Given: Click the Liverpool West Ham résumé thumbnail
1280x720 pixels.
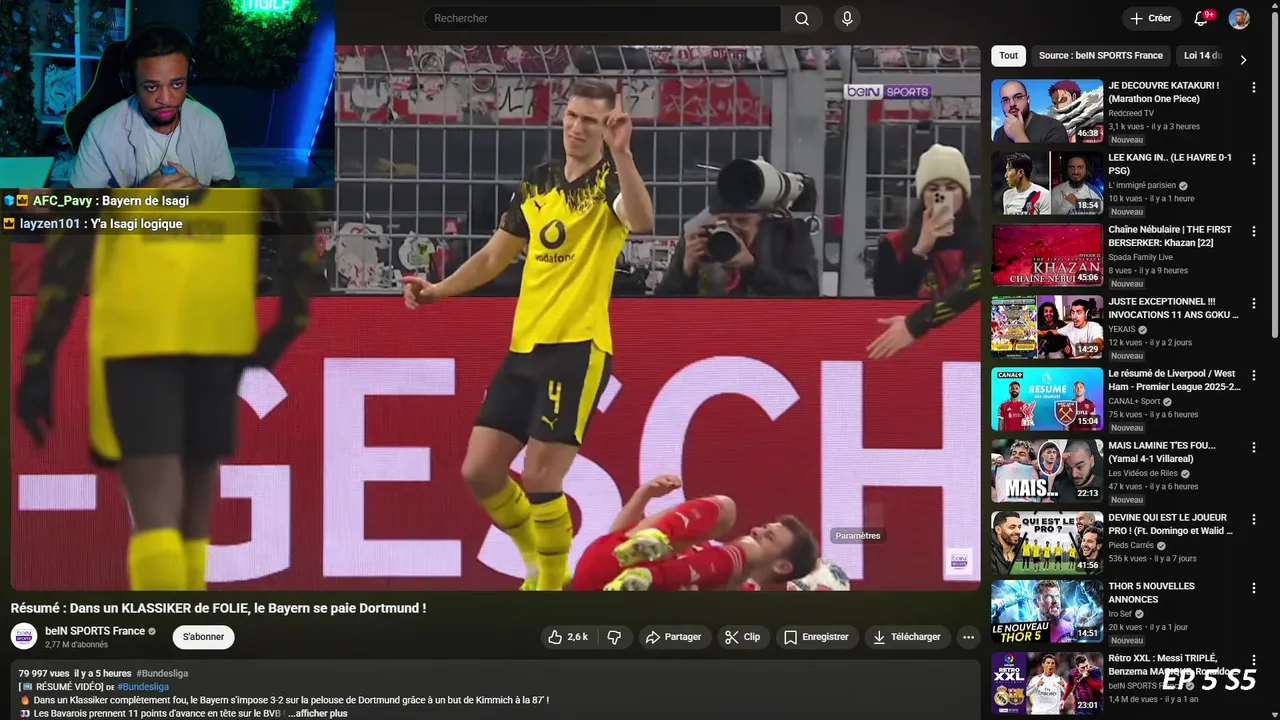Looking at the screenshot, I should tap(1047, 399).
